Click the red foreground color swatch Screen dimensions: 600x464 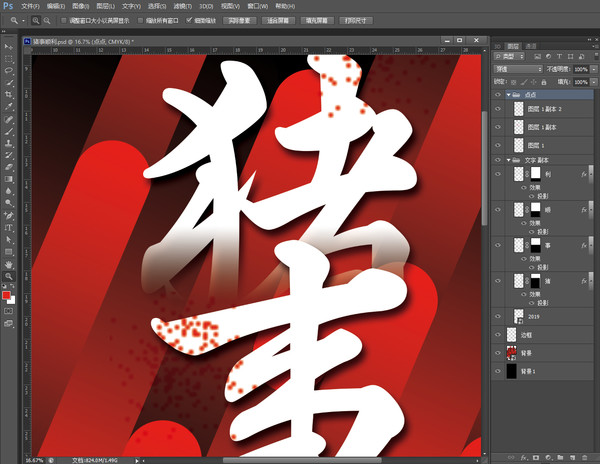(6, 295)
